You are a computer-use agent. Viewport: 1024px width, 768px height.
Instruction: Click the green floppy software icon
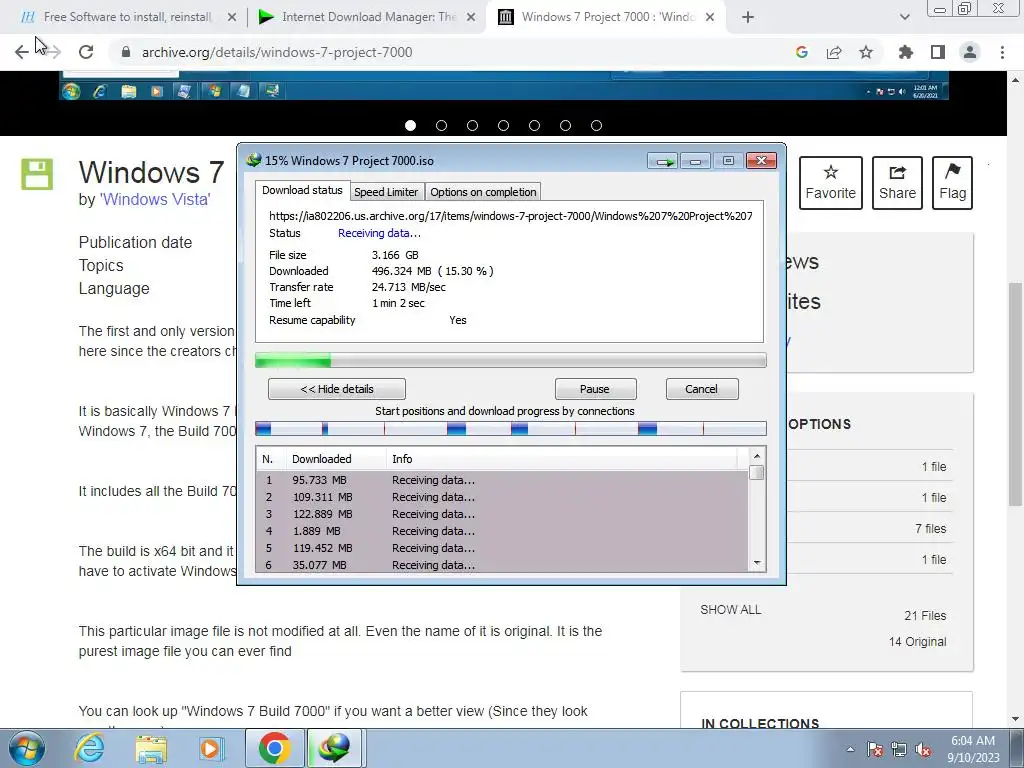(x=37, y=174)
